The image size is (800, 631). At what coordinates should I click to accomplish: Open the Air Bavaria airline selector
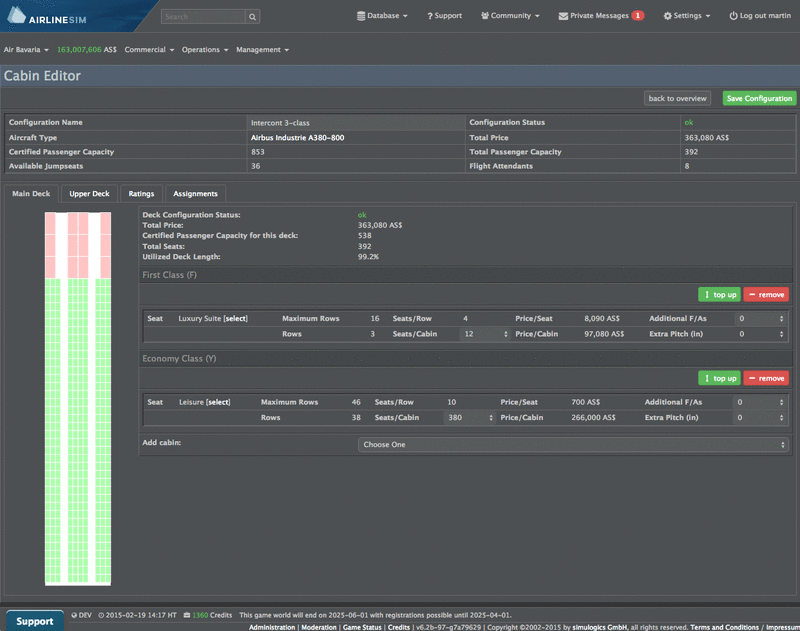click(x=27, y=49)
